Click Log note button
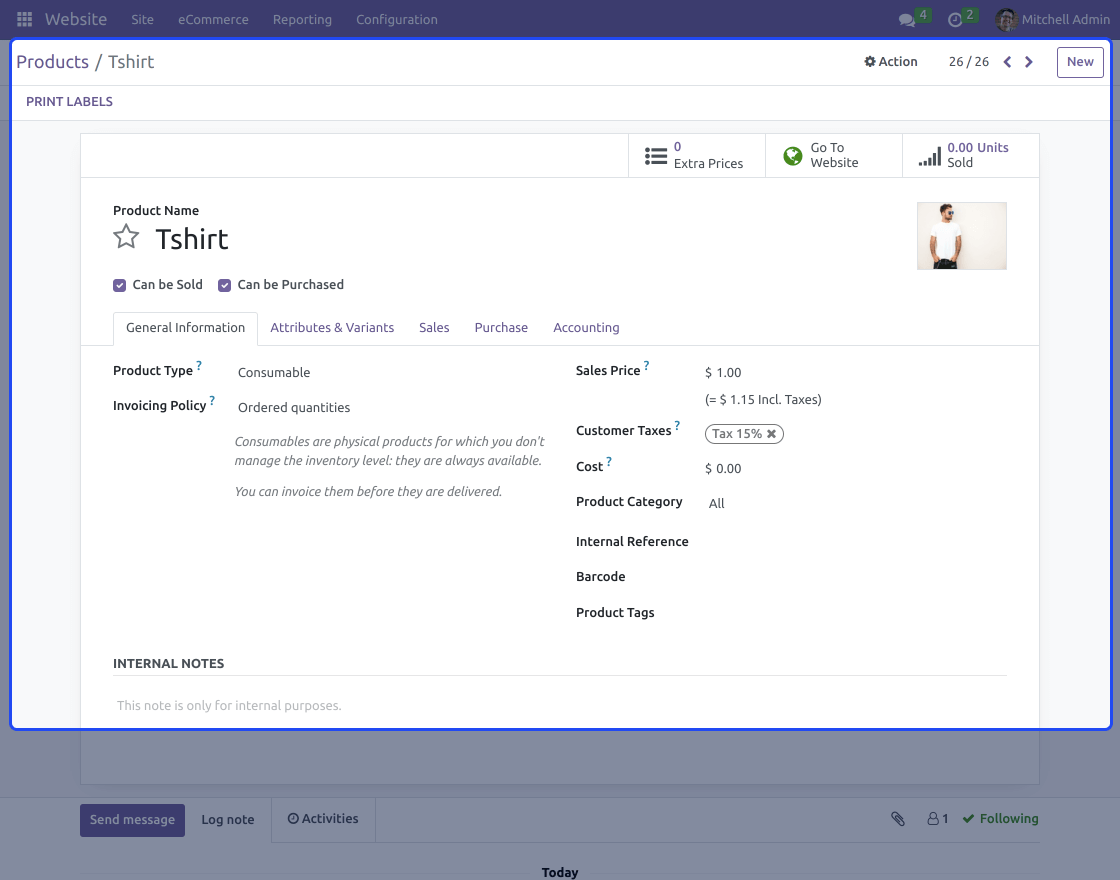Screen dimensions: 1120x880 (228, 820)
